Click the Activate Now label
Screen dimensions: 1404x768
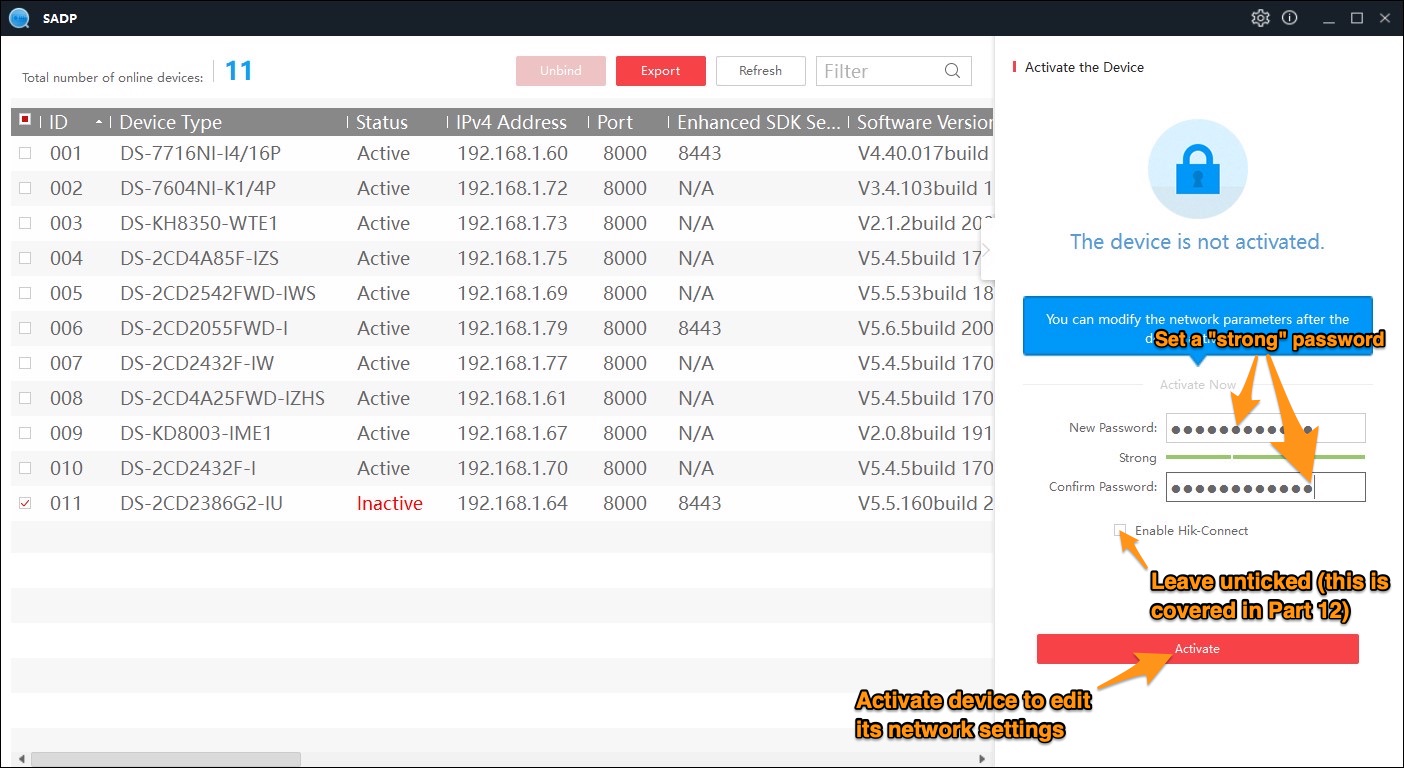coord(1197,384)
